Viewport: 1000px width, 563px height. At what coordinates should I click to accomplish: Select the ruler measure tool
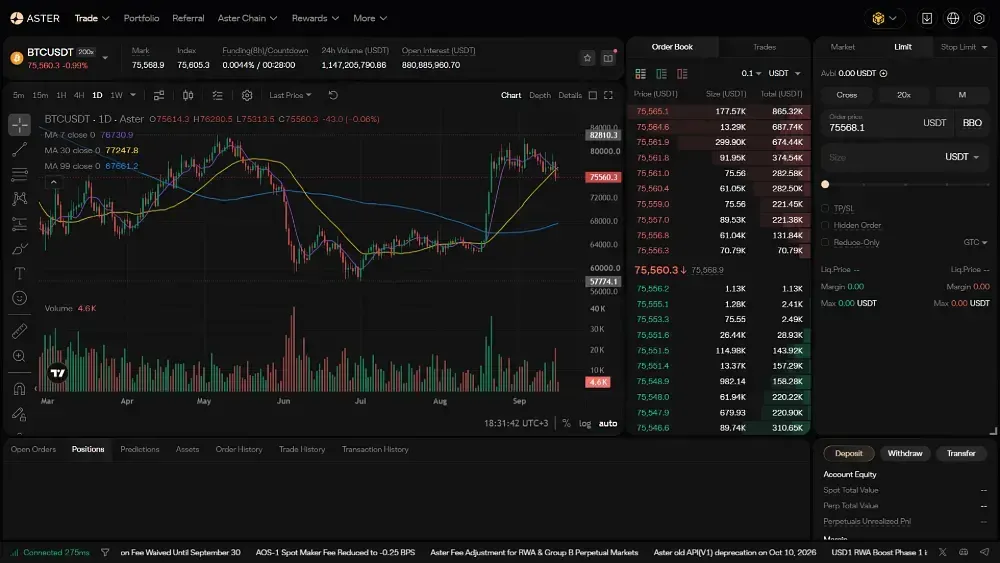pyautogui.click(x=20, y=331)
